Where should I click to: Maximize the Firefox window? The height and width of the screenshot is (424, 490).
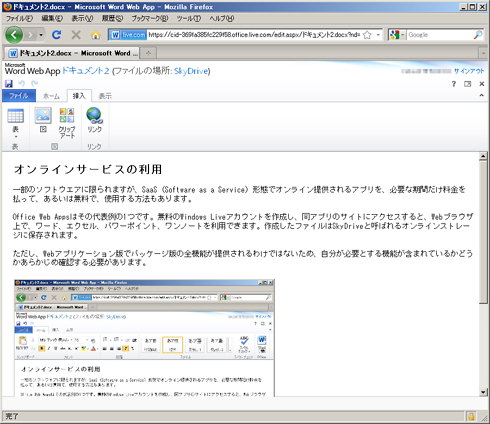tap(473, 7)
